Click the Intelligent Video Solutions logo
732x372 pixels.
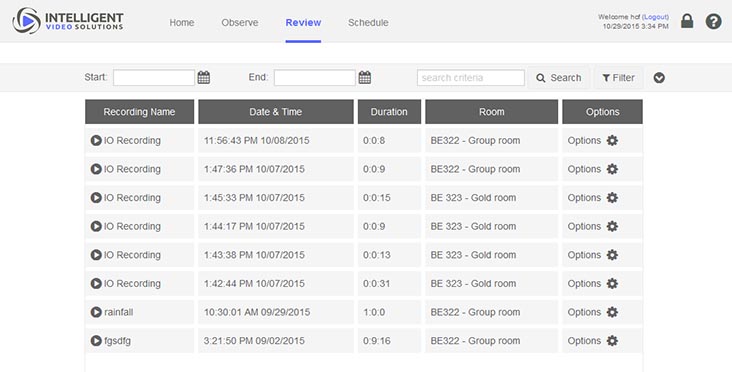68,21
